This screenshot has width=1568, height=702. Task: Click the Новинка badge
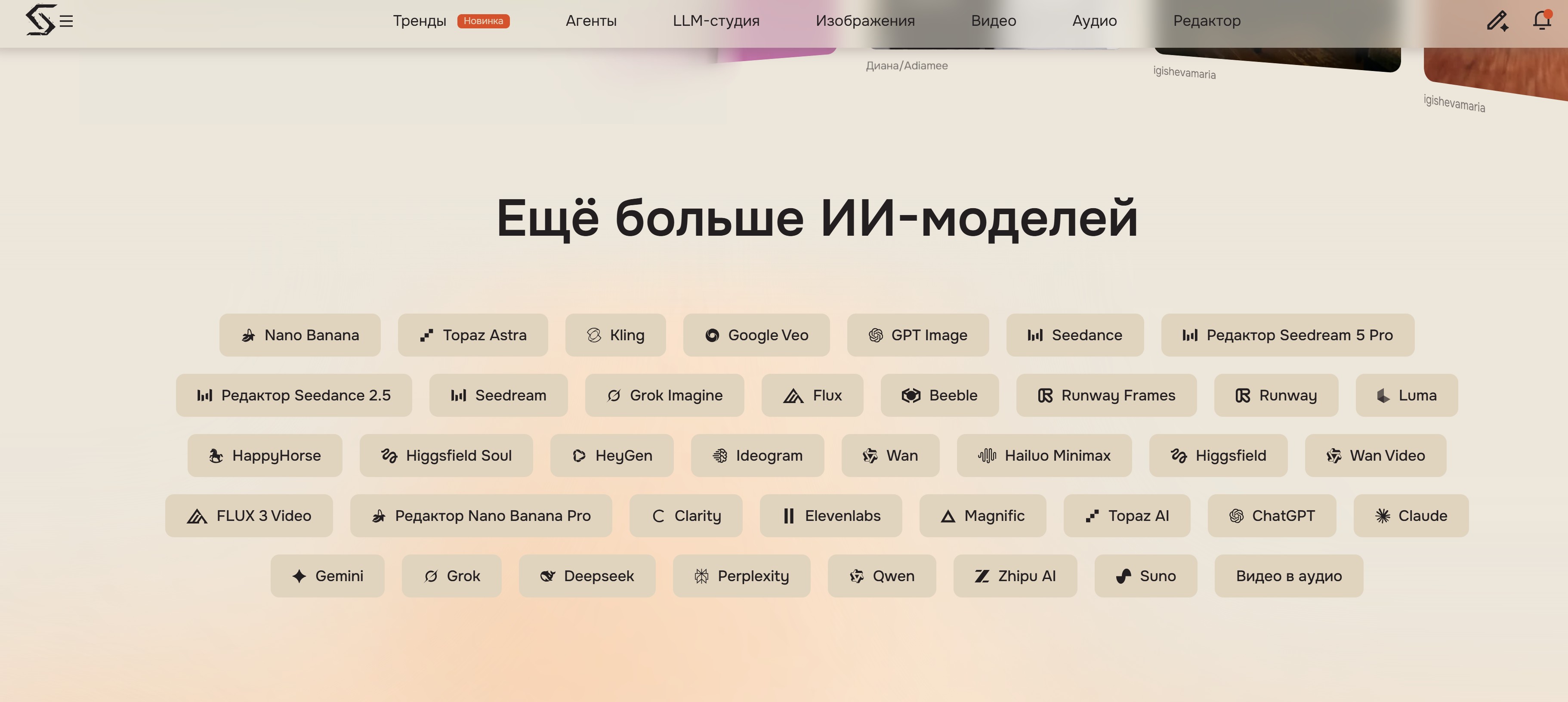(483, 21)
